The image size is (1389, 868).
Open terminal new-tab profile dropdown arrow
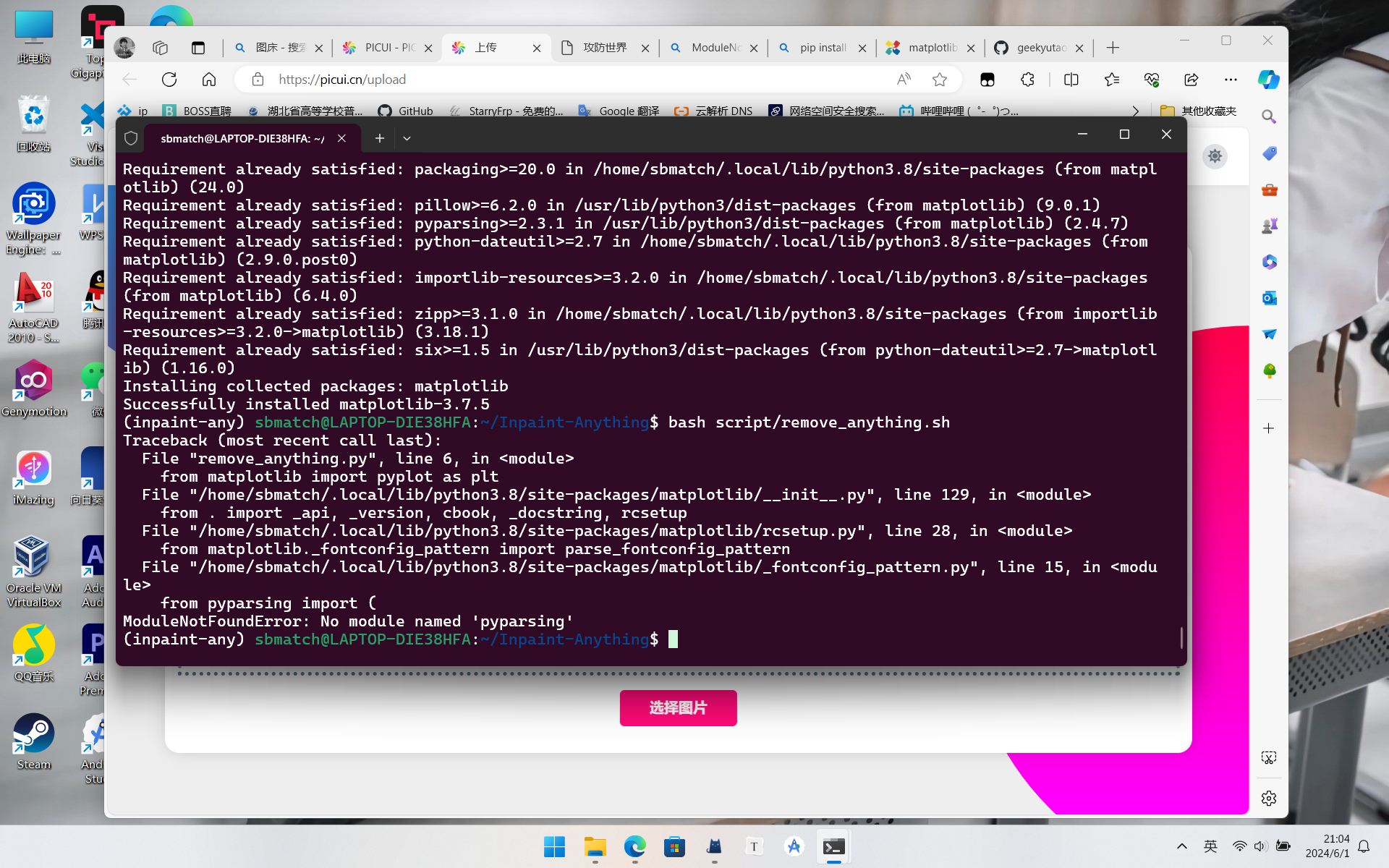[407, 138]
